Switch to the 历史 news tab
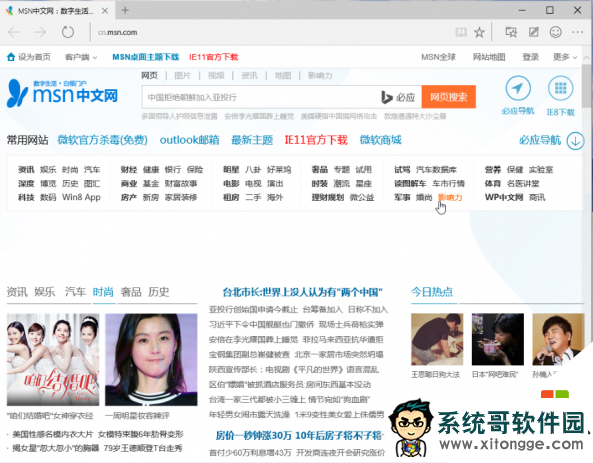Viewport: 593px width, 463px height. [x=158, y=292]
